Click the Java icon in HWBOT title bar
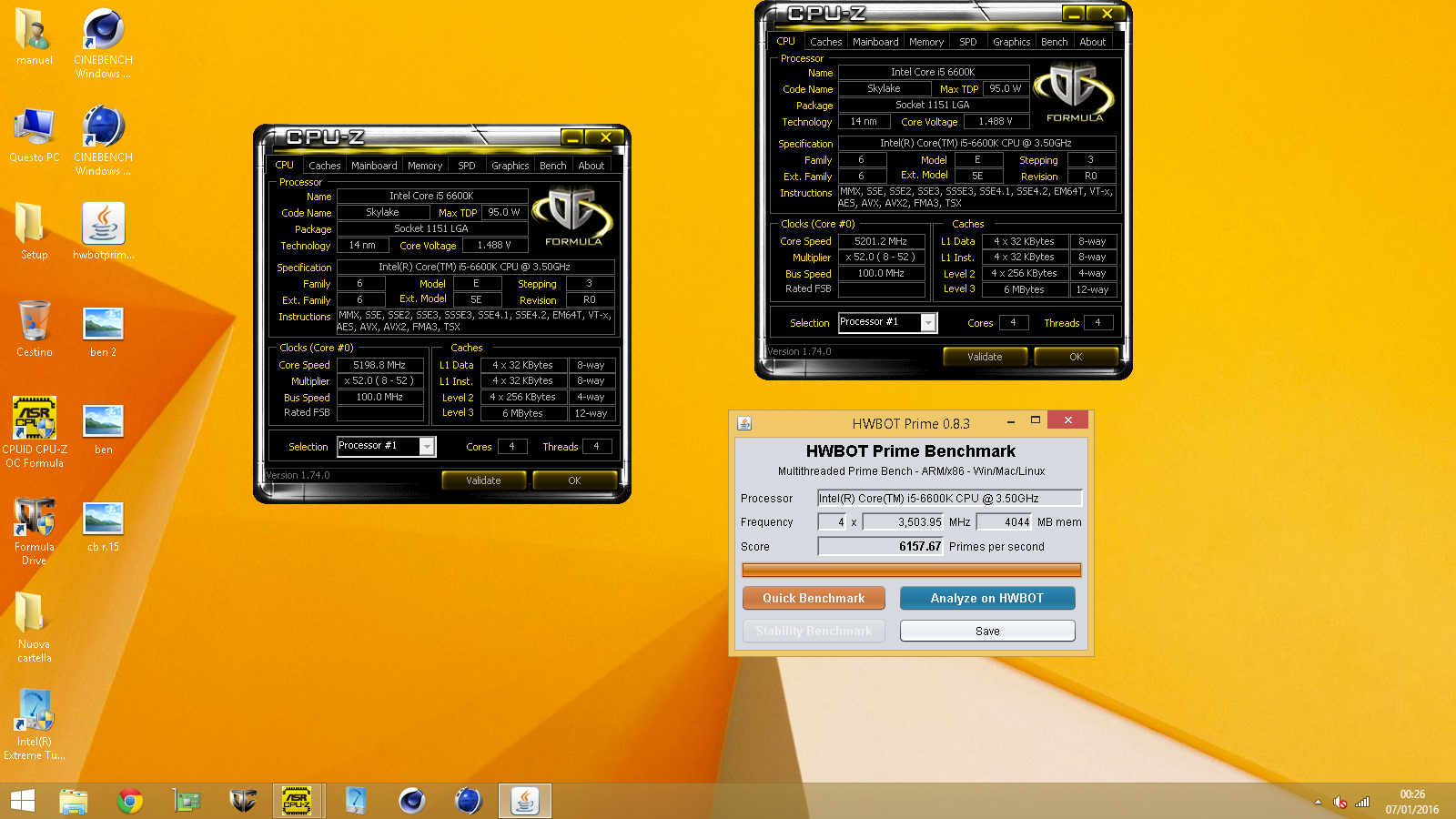Image resolution: width=1456 pixels, height=819 pixels. click(x=744, y=423)
